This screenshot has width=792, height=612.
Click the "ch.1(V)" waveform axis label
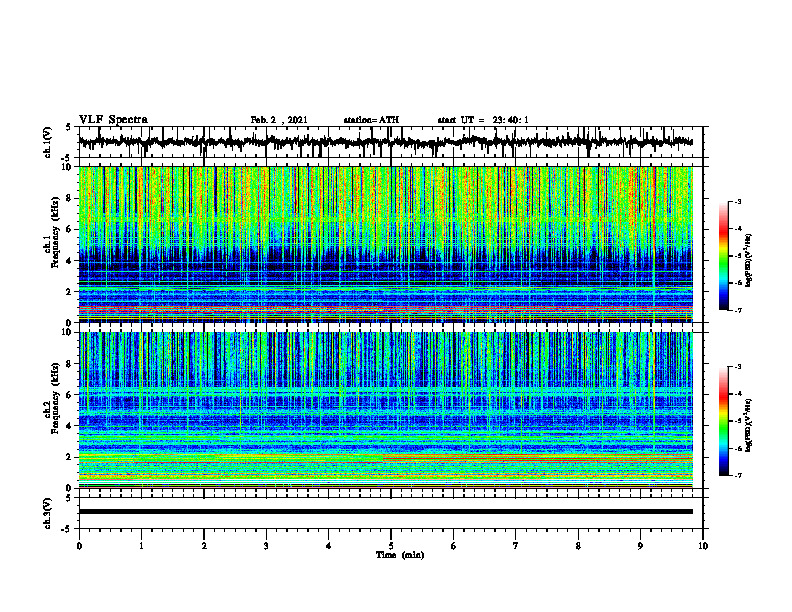pos(48,142)
